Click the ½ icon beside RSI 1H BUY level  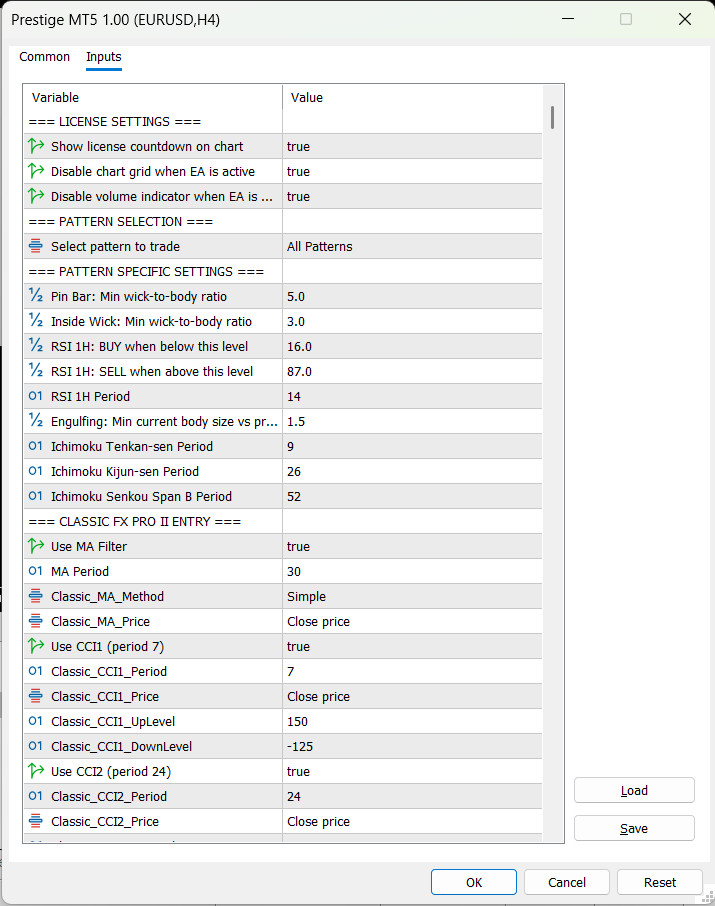[36, 346]
